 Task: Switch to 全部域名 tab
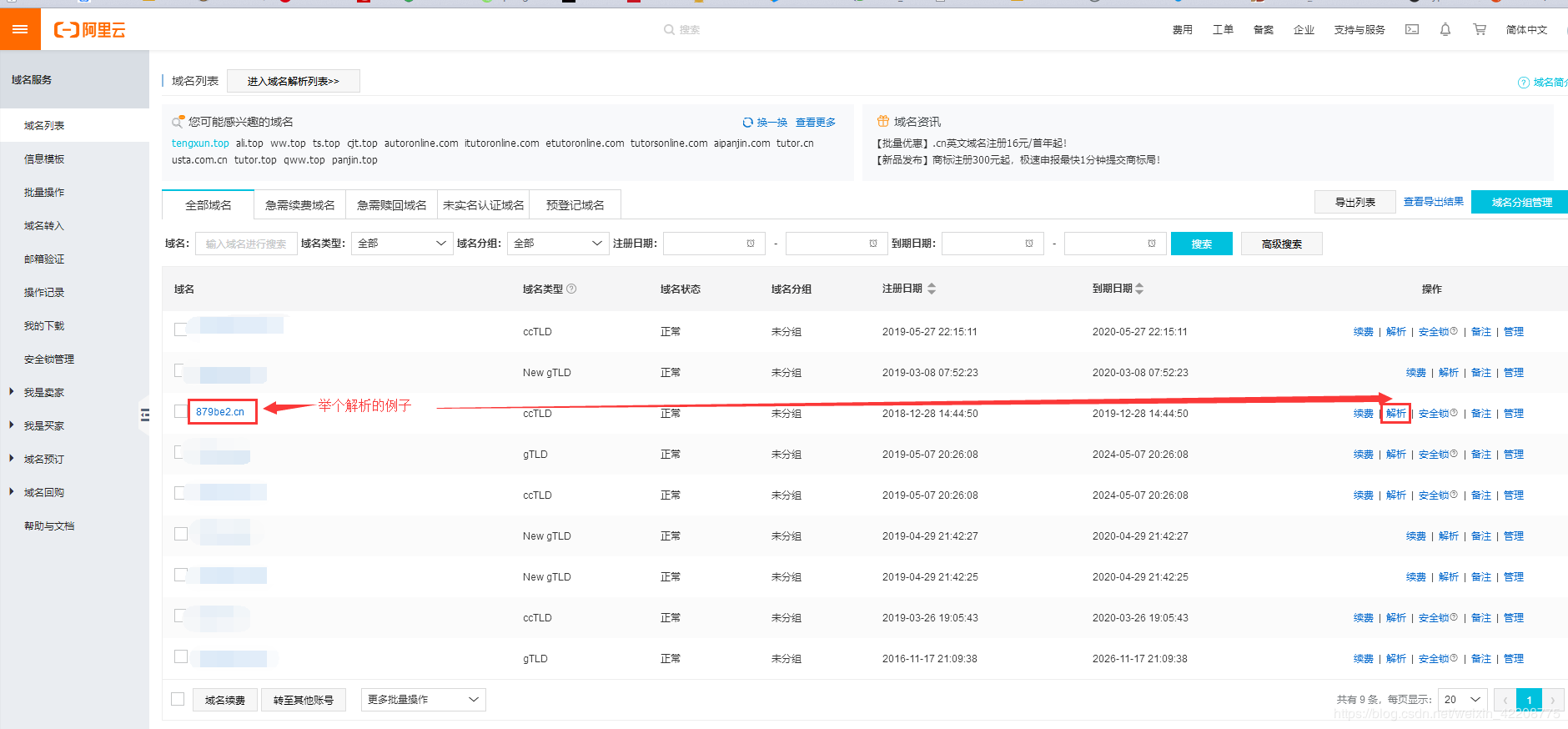(x=209, y=205)
